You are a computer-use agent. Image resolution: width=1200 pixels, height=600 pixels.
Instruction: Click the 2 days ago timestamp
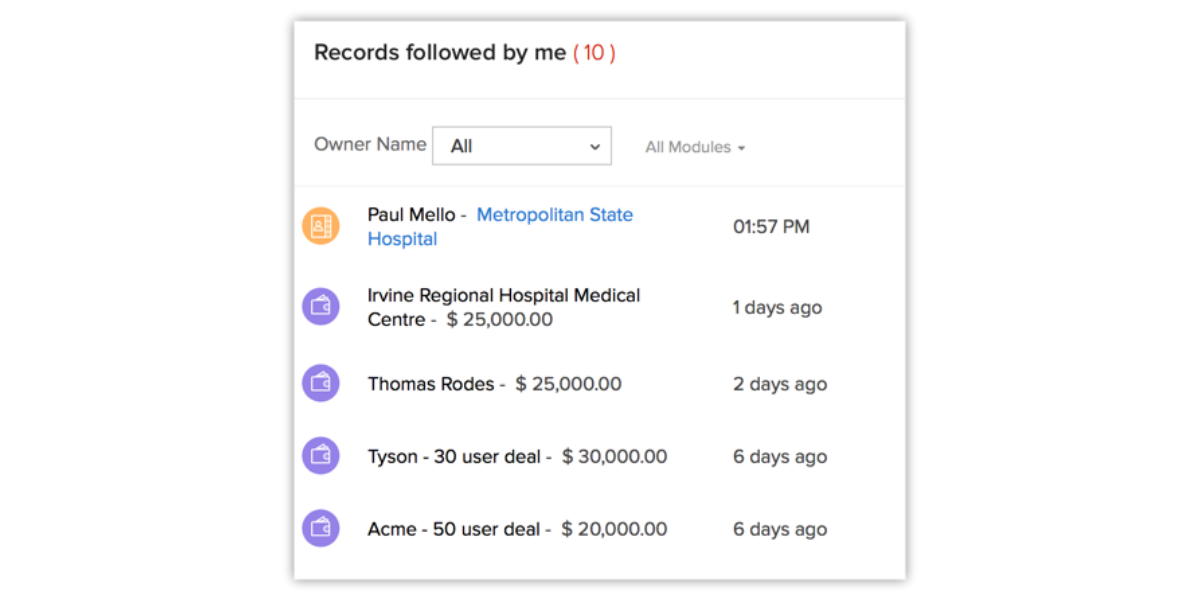coord(779,384)
